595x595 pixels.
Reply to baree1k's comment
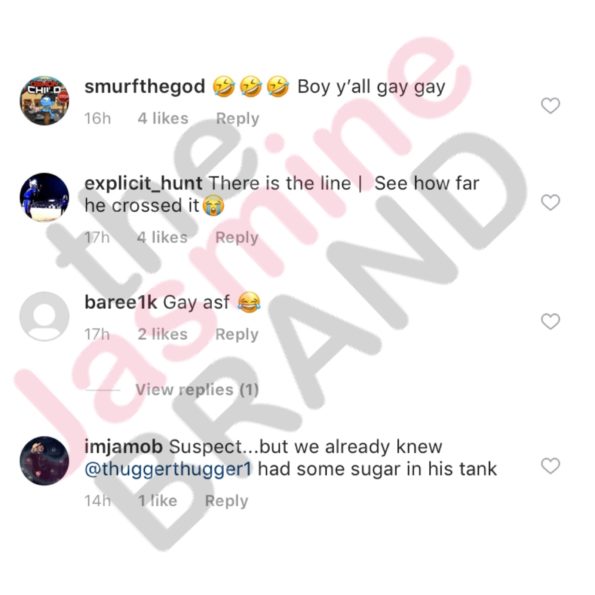pyautogui.click(x=237, y=334)
